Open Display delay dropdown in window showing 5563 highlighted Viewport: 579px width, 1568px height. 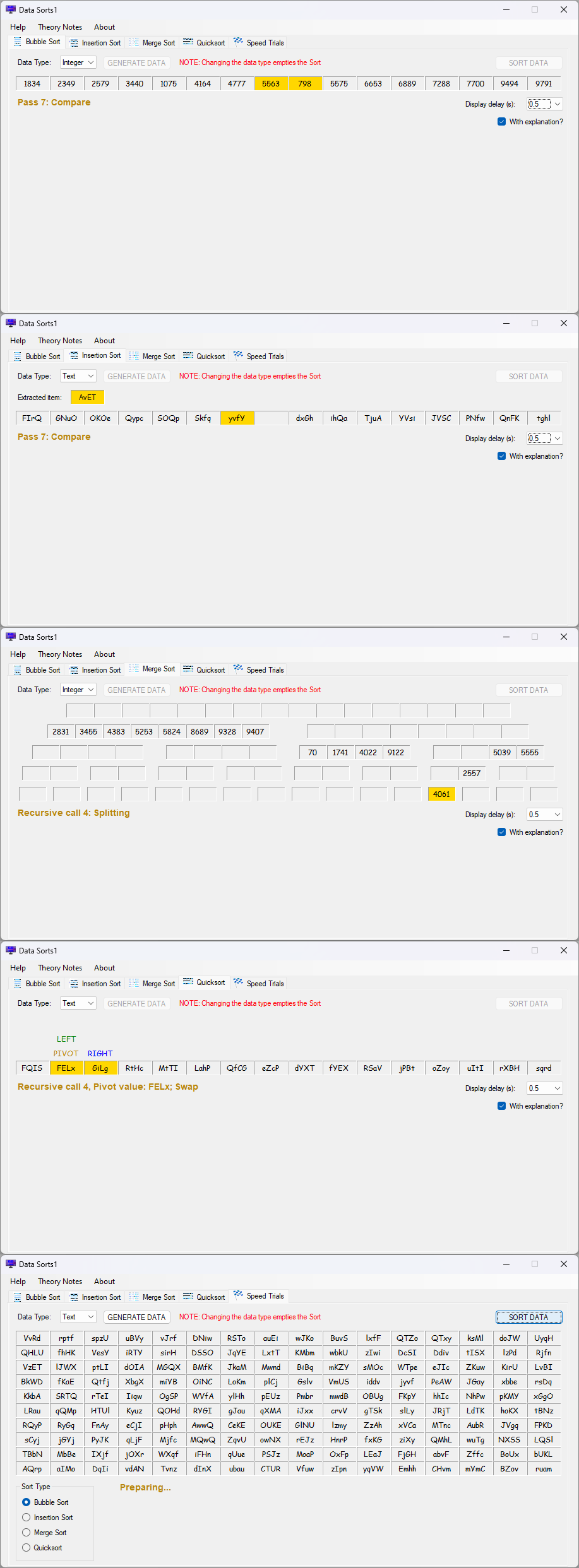click(x=545, y=104)
